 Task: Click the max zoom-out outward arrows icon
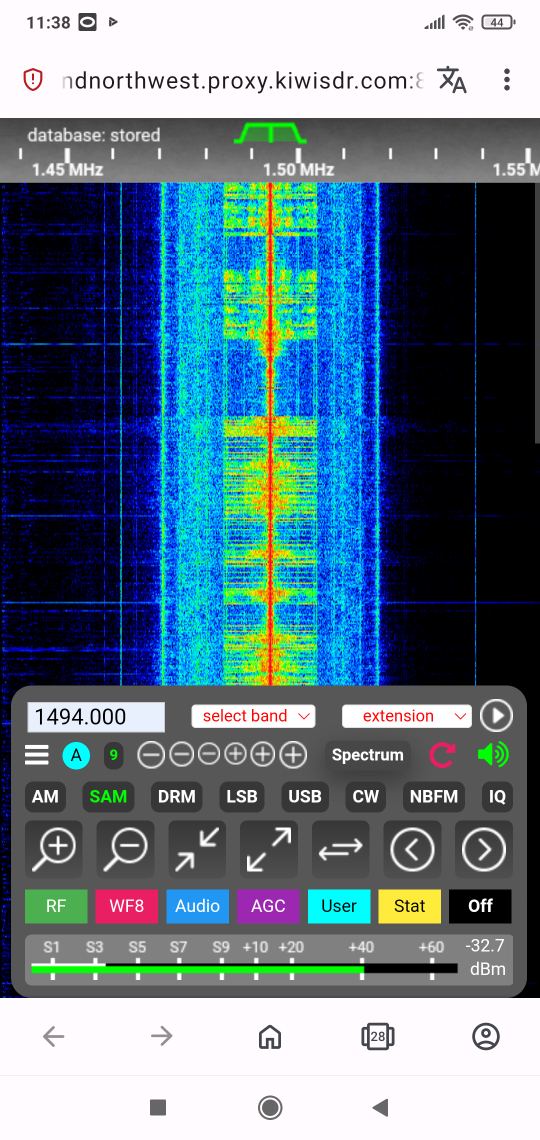coord(269,849)
